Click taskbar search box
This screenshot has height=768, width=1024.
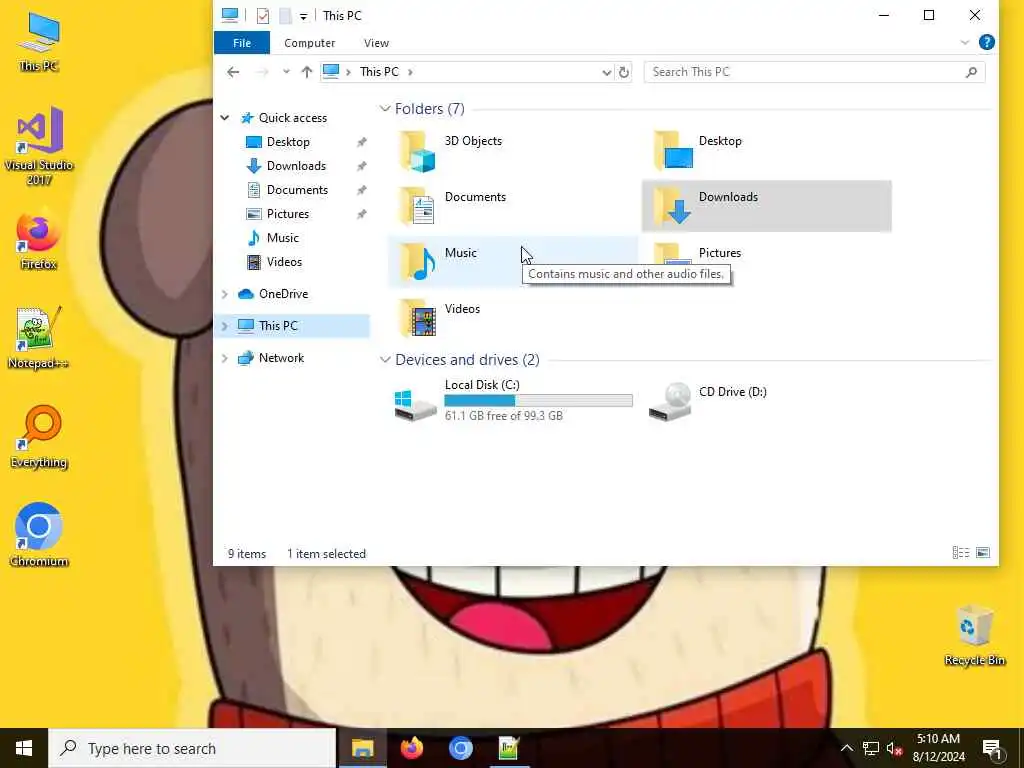coord(193,748)
